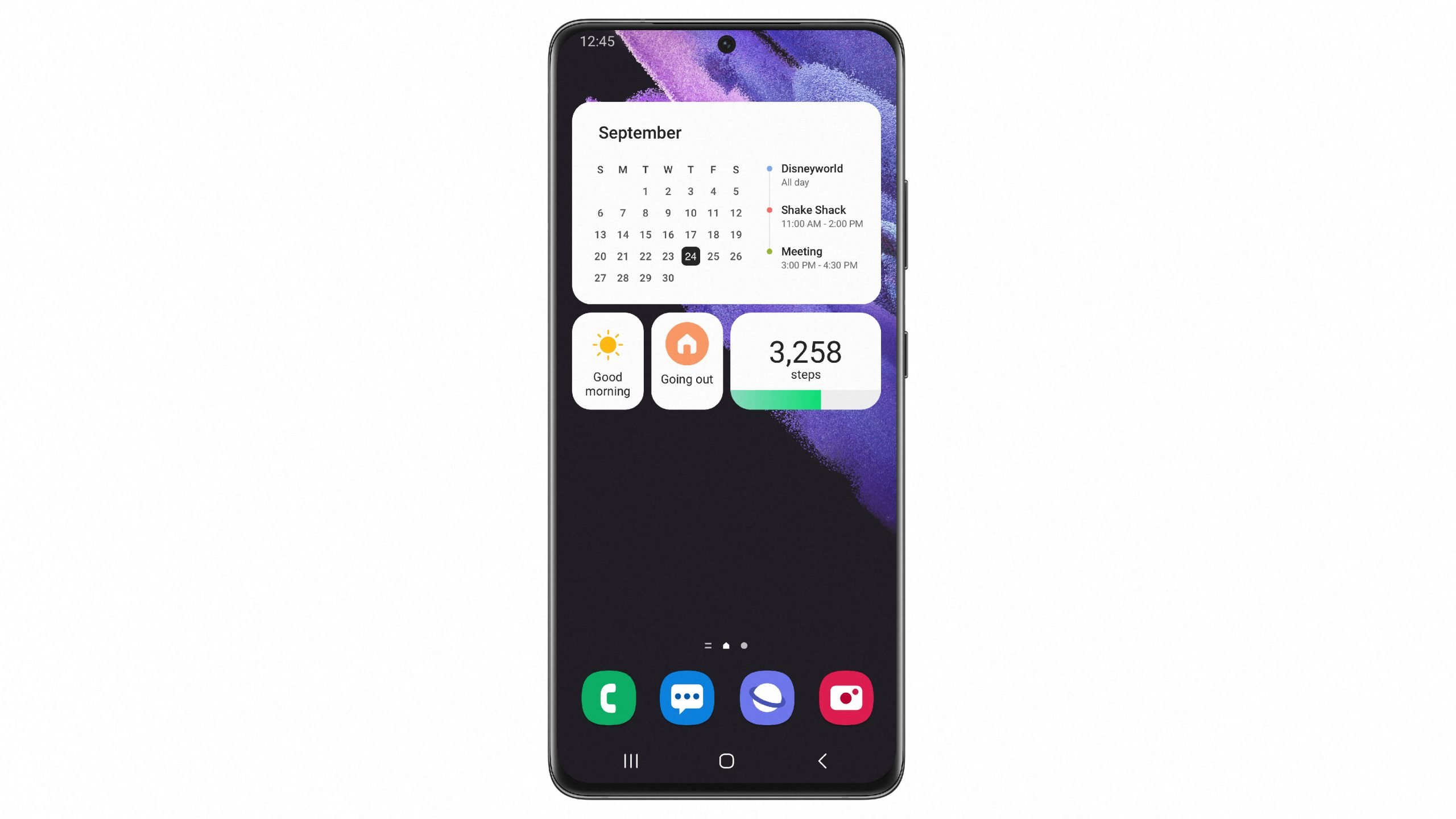The height and width of the screenshot is (819, 1456).
Task: Tap the Disneyworld event color dot
Action: tap(767, 167)
